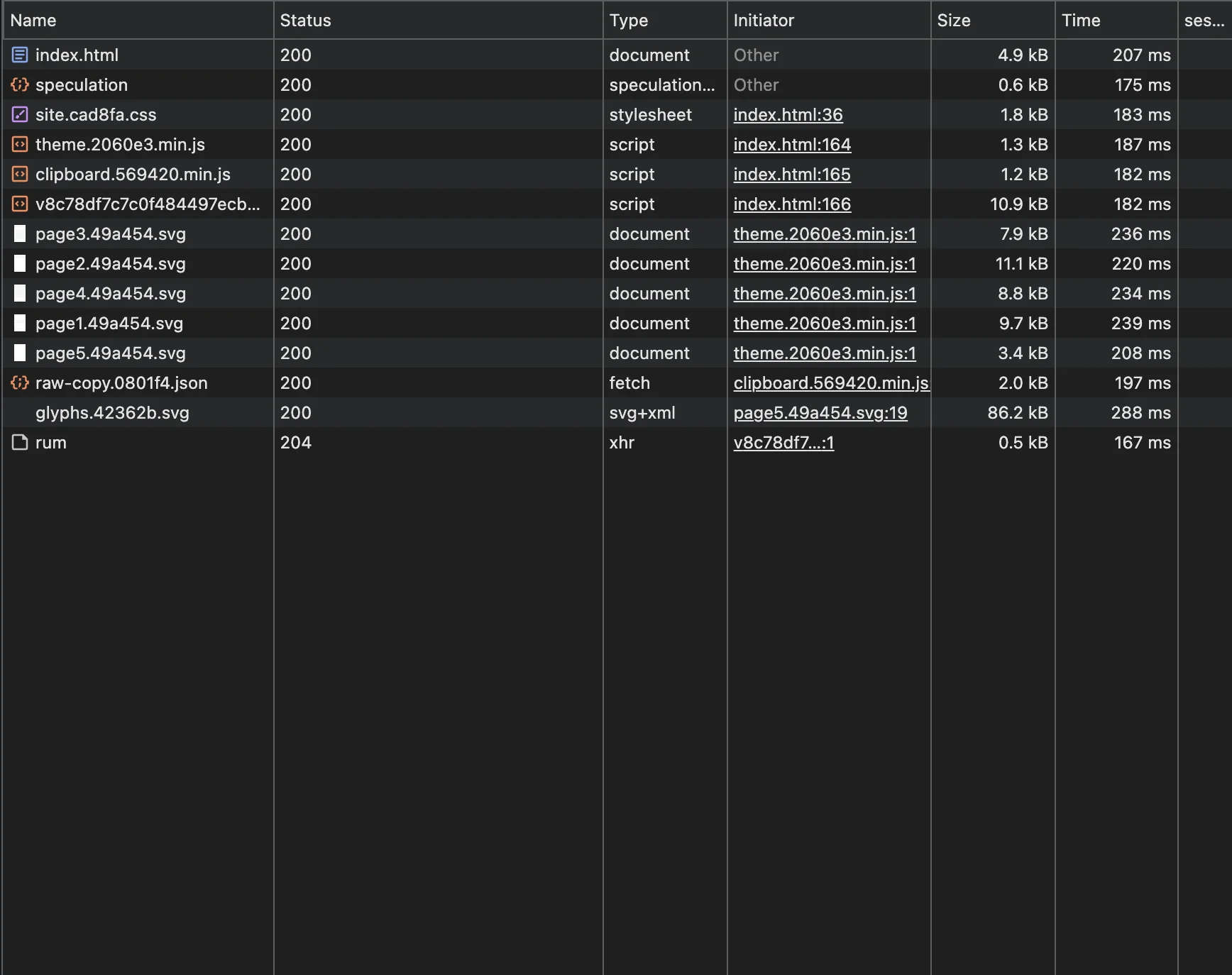
Task: Click the 288 ms time value
Action: [1141, 412]
